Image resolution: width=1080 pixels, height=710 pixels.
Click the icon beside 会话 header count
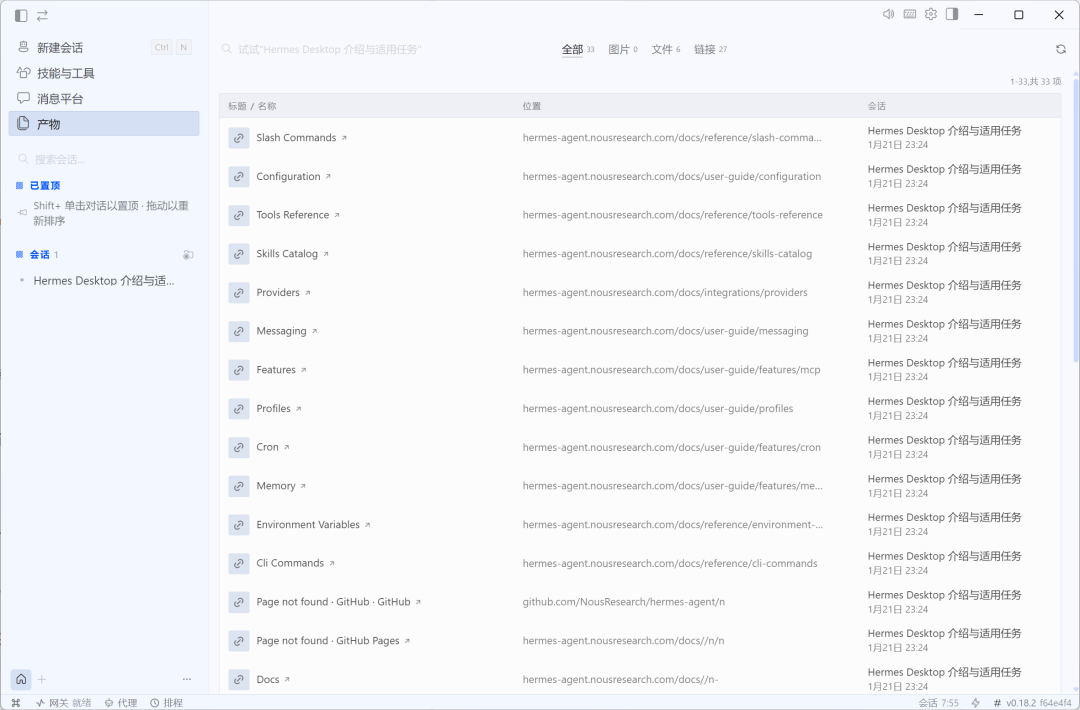pos(188,255)
